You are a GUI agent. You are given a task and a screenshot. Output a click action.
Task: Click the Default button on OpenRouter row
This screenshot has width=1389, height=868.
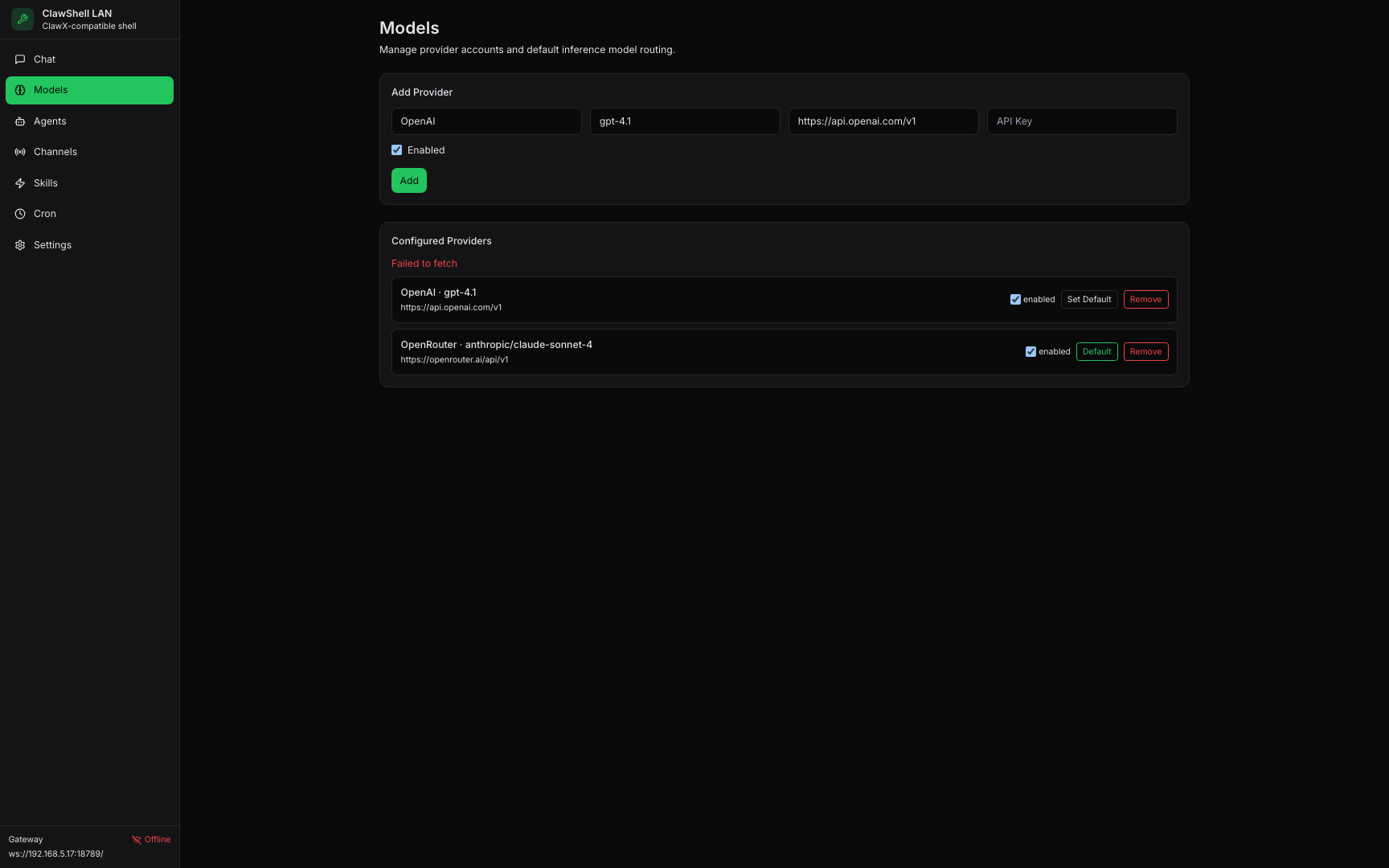[x=1096, y=351]
